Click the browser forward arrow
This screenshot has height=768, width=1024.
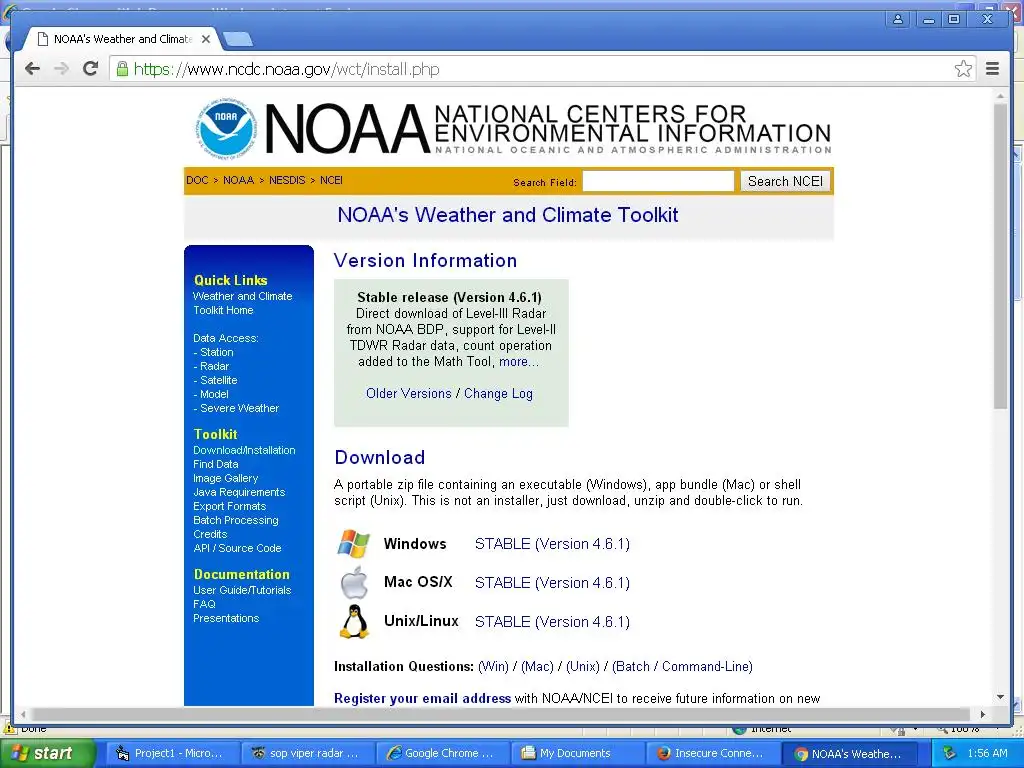[61, 69]
